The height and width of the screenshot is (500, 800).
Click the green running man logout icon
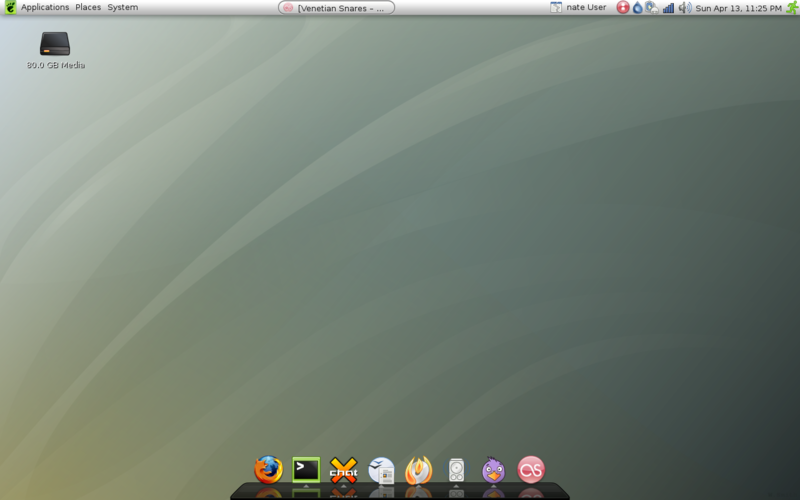(791, 7)
